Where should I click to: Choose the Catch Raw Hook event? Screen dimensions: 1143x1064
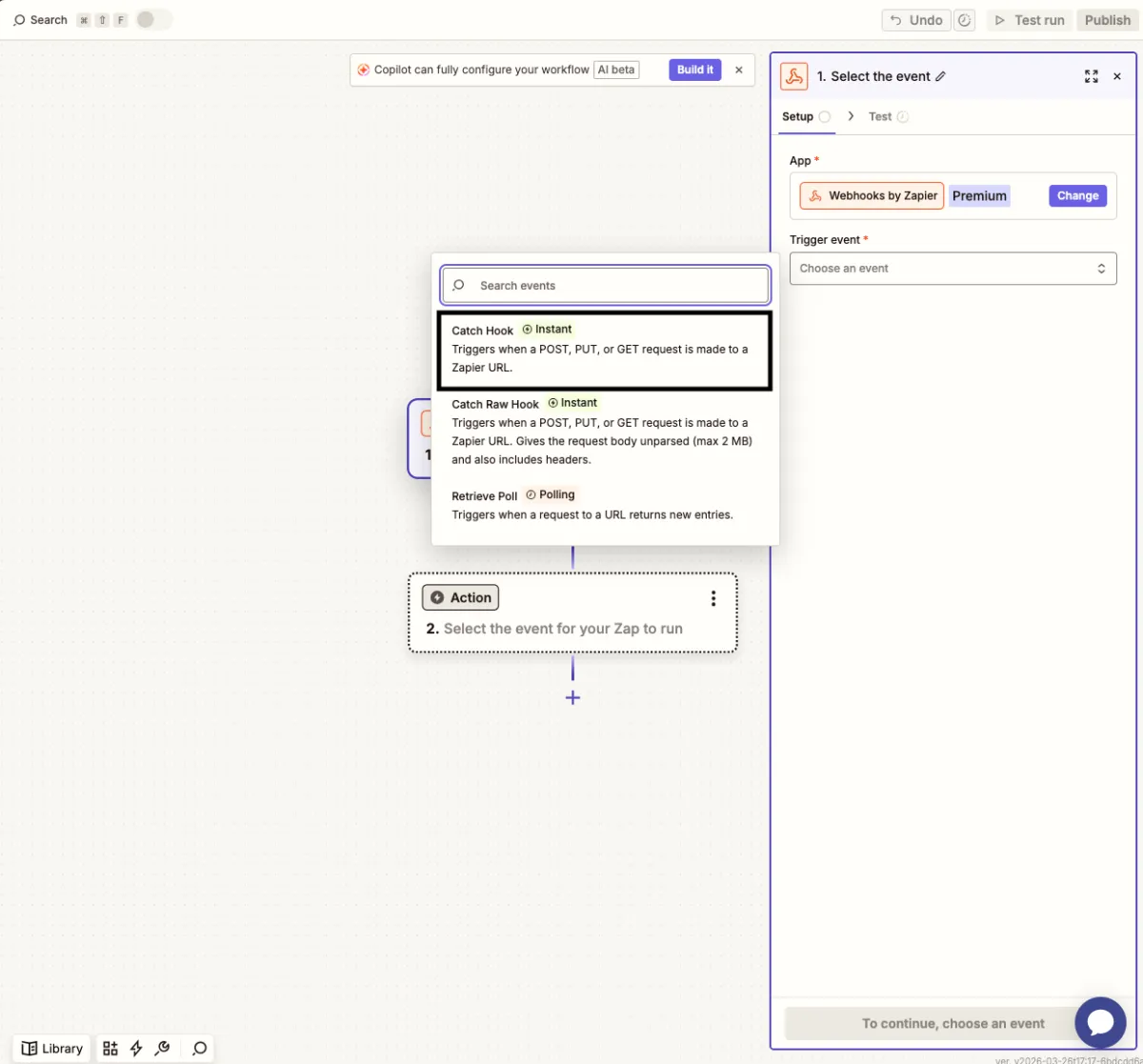click(x=605, y=432)
